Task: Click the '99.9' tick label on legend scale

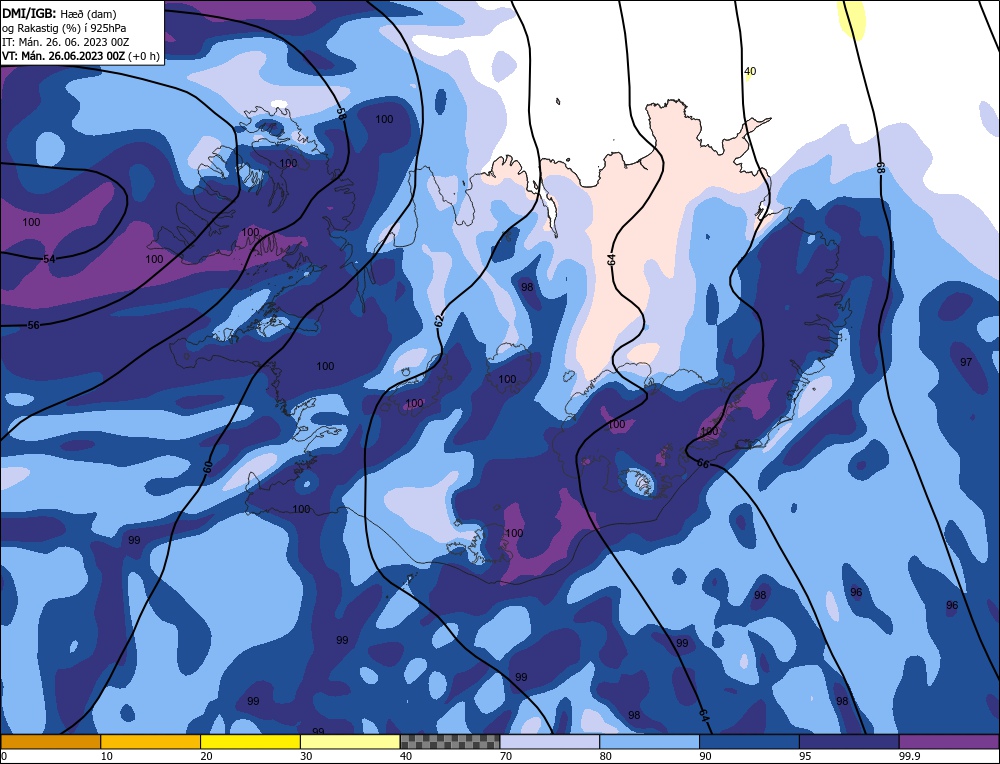Action: (908, 756)
